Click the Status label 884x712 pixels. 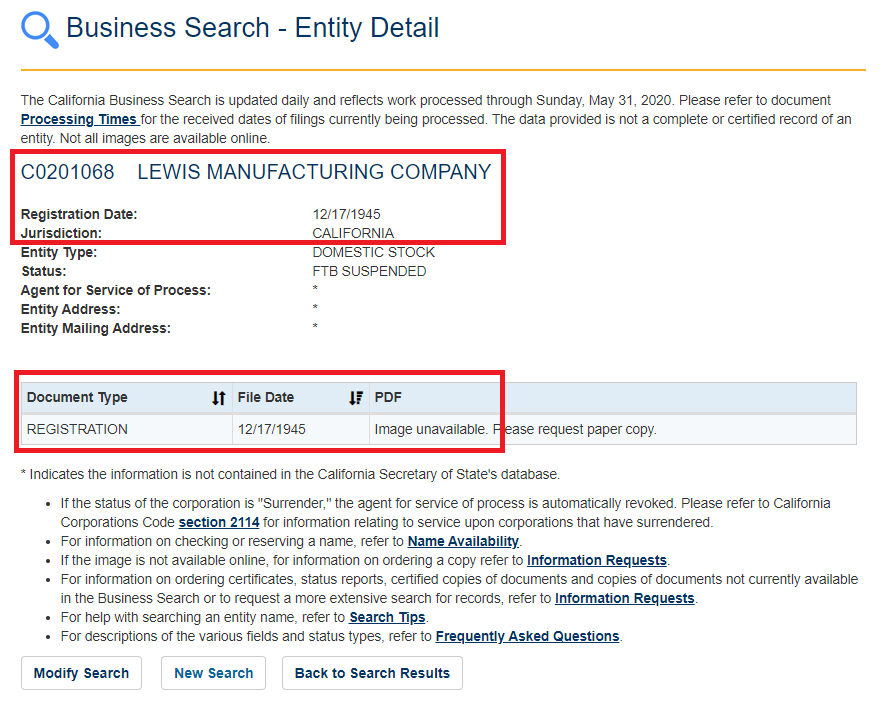pyautogui.click(x=43, y=272)
